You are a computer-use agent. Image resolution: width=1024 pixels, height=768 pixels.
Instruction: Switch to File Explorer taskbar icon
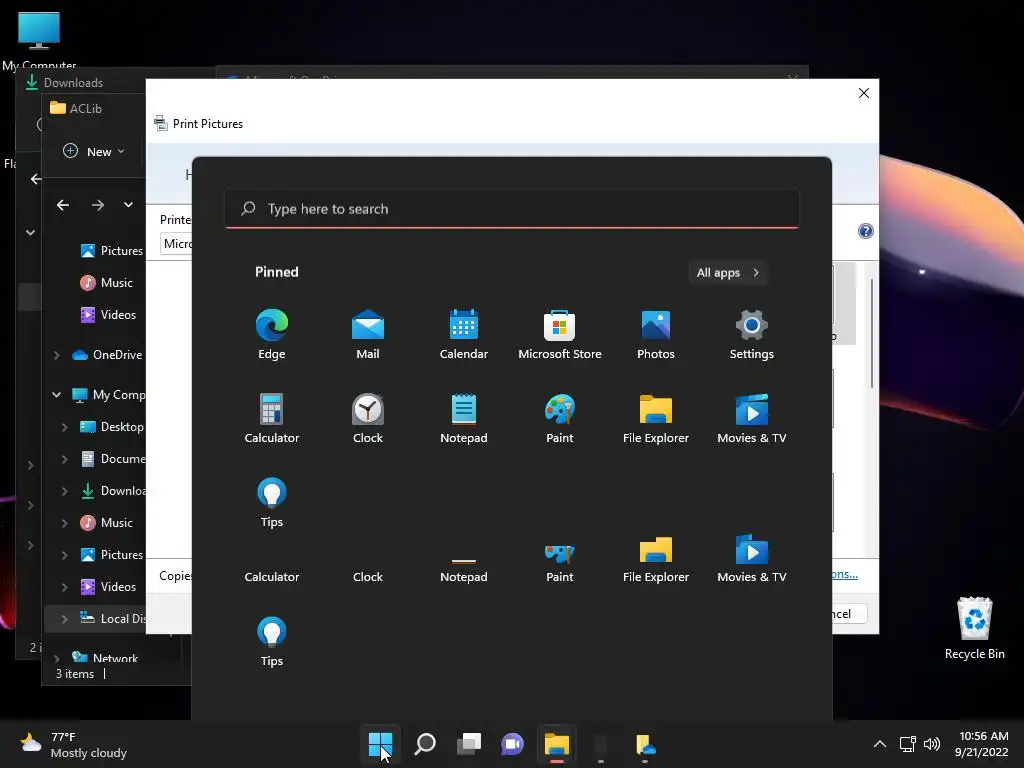click(556, 744)
